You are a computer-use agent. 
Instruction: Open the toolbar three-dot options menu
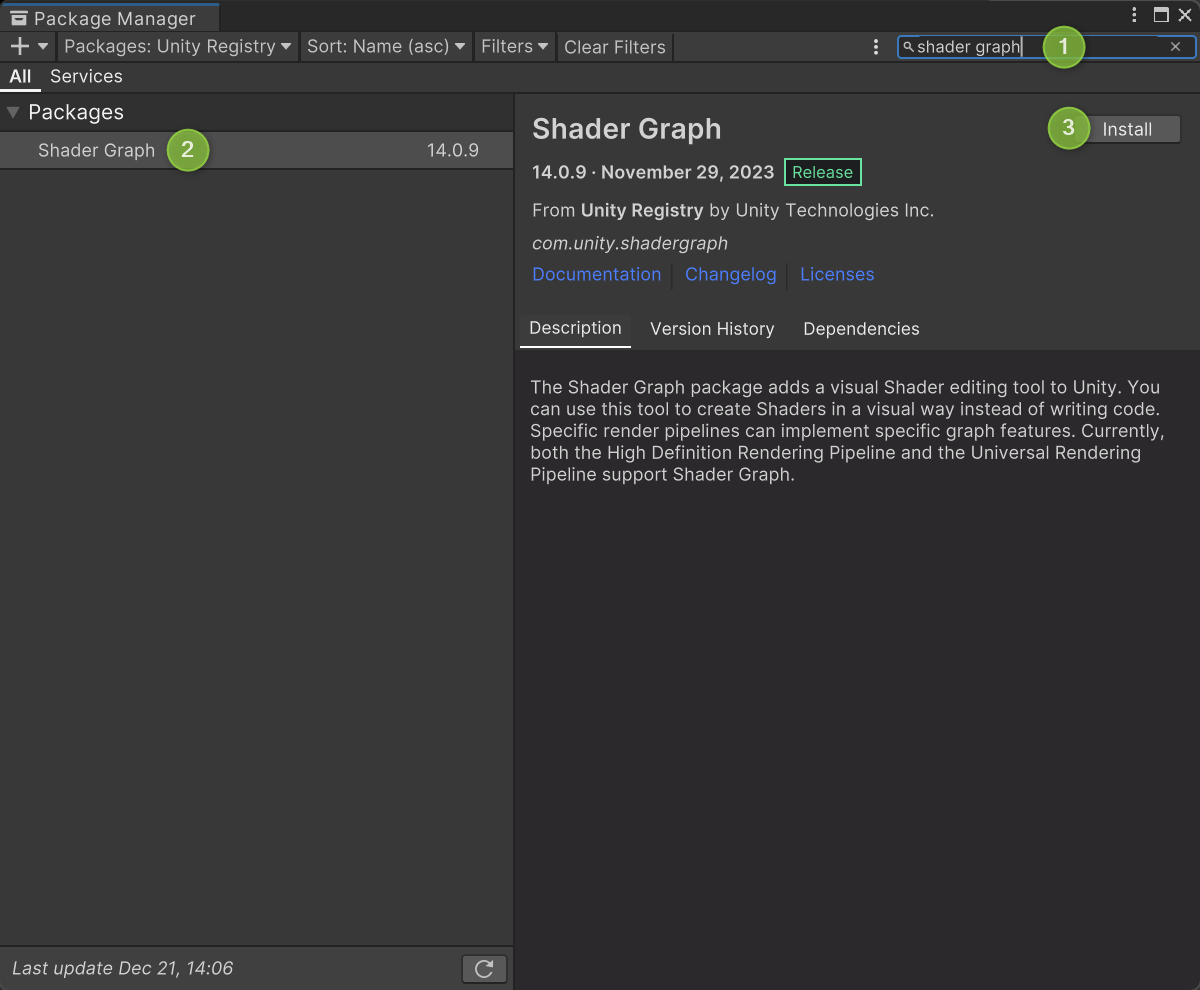876,47
